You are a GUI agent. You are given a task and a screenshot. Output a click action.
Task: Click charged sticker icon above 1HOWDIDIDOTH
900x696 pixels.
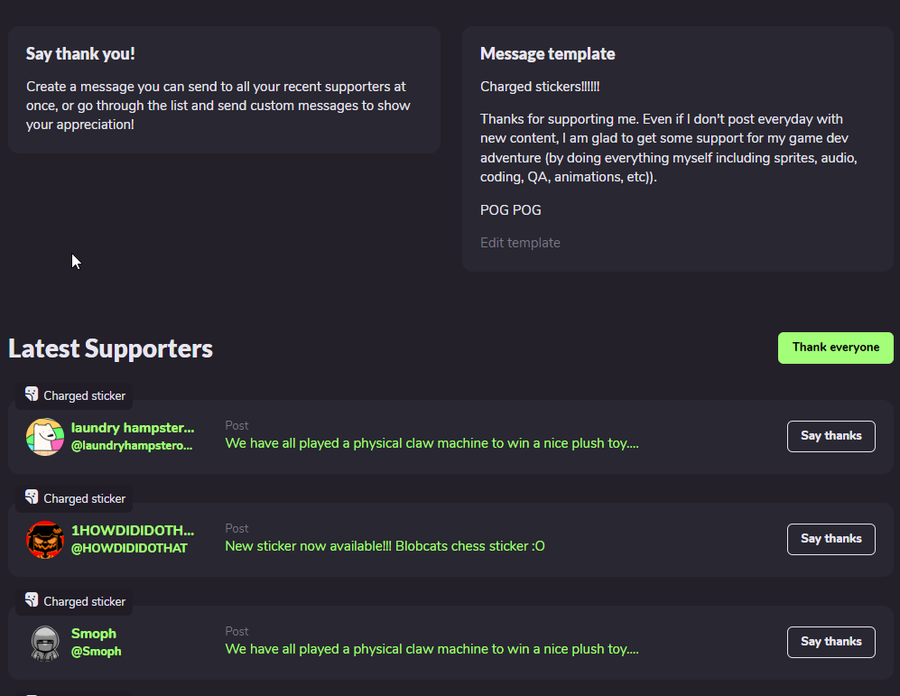point(32,497)
